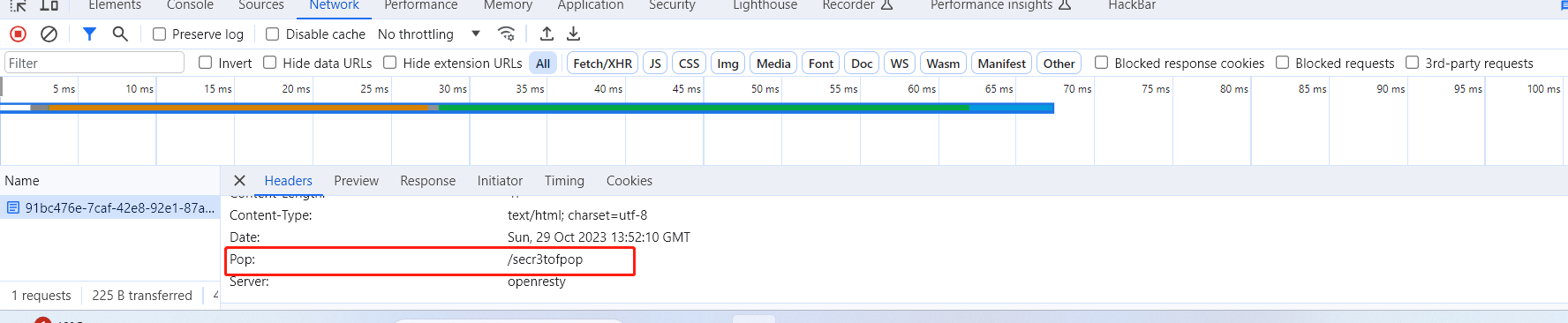Click the waterfall overview timeline bar
The image size is (1568, 323).
coord(527,108)
